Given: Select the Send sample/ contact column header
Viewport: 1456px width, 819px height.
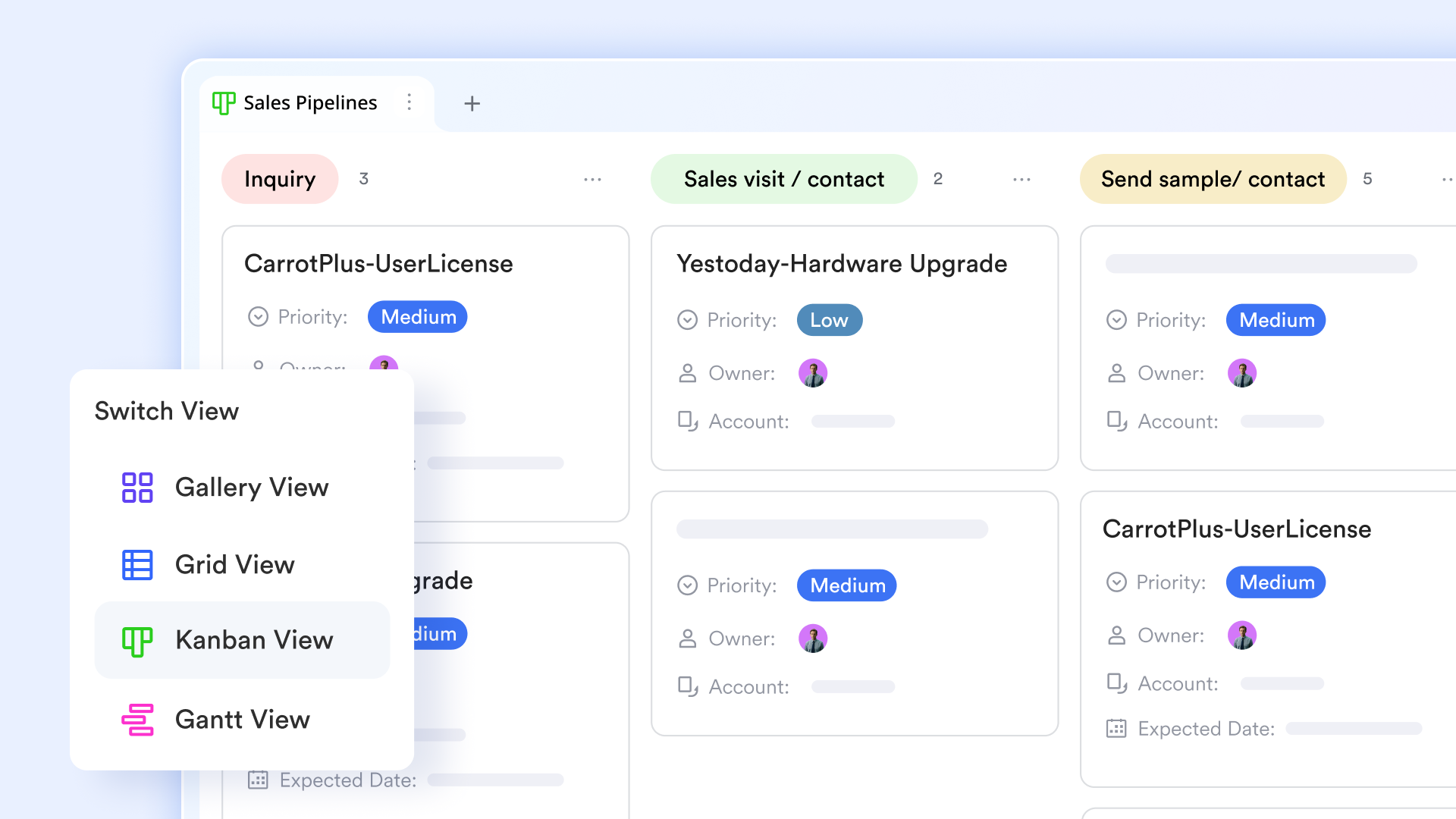Looking at the screenshot, I should coord(1212,179).
